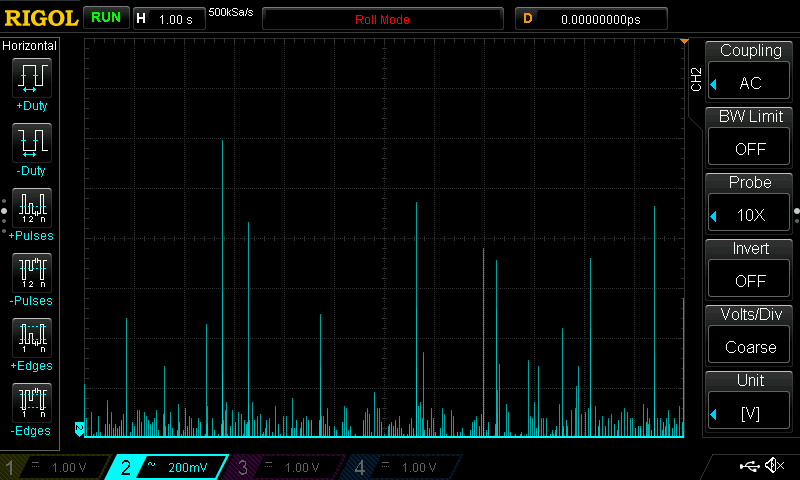
Task: Select channel 1 tab at 1.00 V
Action: point(56,467)
